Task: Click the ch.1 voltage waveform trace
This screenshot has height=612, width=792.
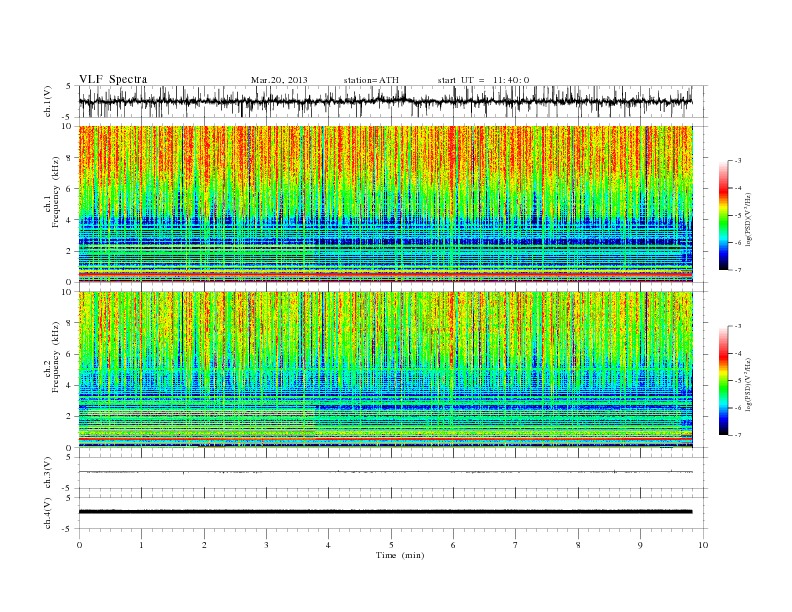Action: (385, 101)
